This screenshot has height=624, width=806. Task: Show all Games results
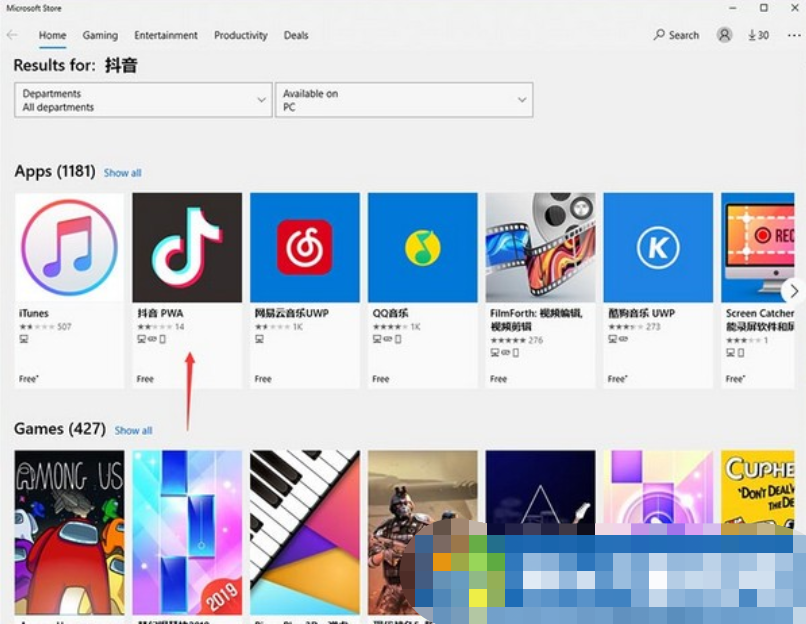pyautogui.click(x=133, y=430)
